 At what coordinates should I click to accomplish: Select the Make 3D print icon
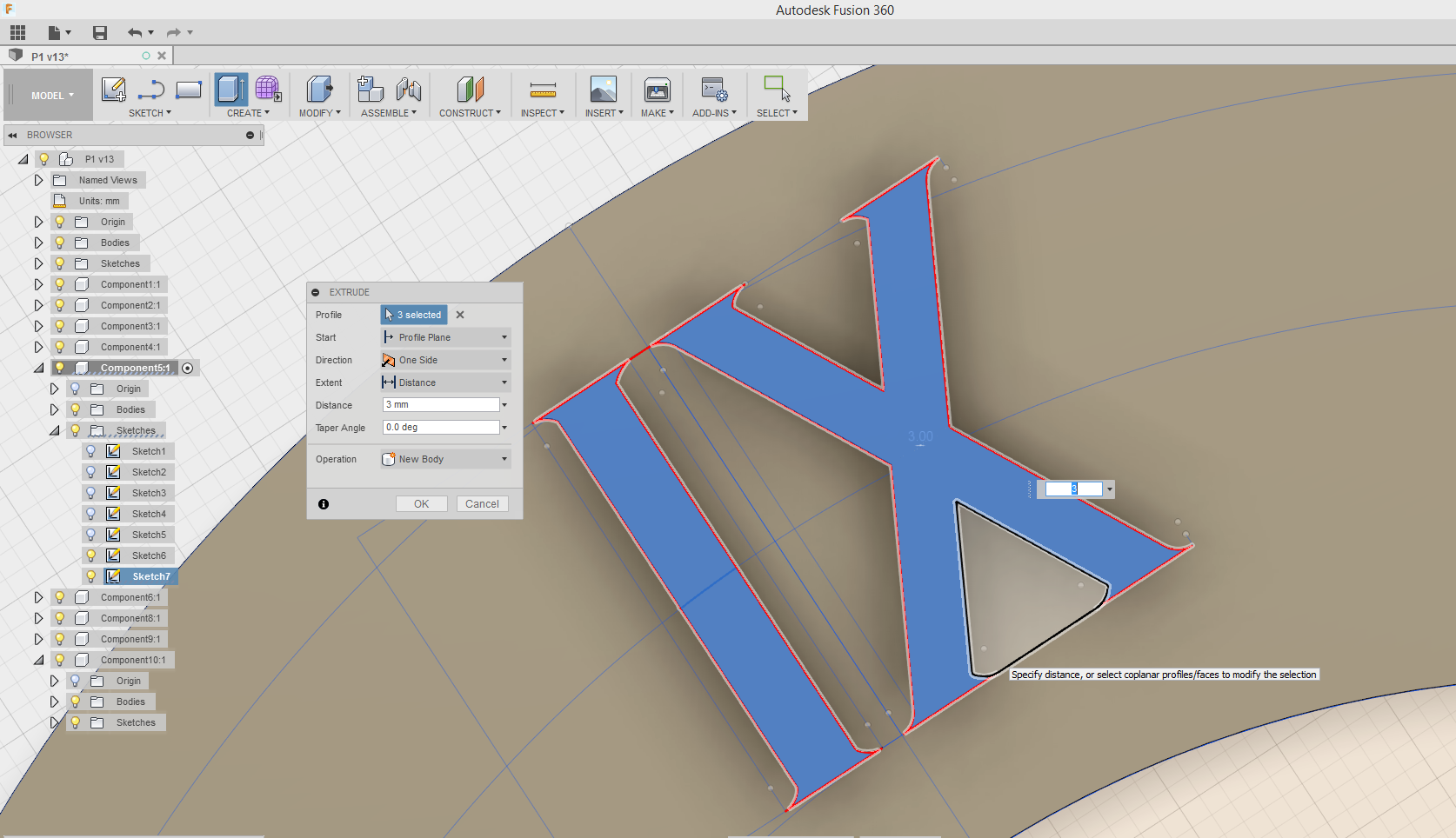click(658, 89)
